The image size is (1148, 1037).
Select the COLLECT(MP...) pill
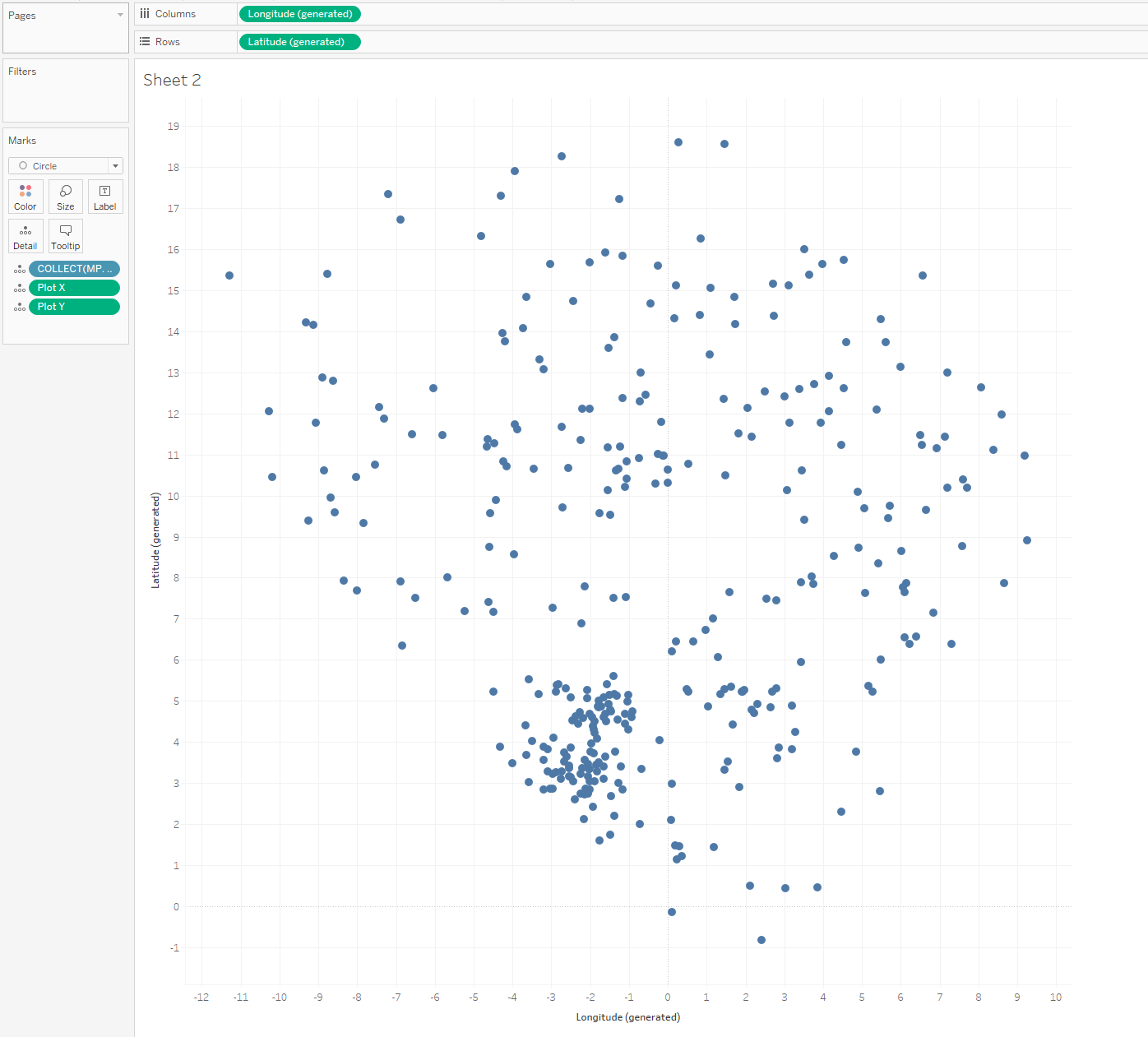point(74,269)
